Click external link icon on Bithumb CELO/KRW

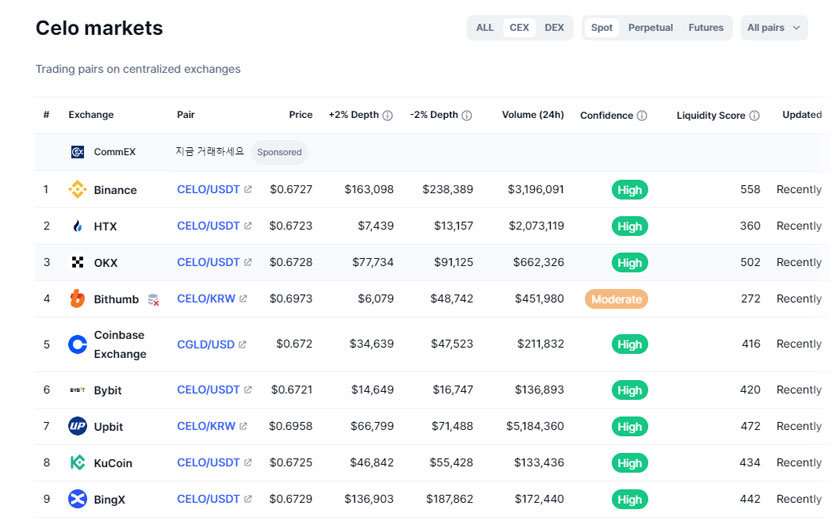243,298
